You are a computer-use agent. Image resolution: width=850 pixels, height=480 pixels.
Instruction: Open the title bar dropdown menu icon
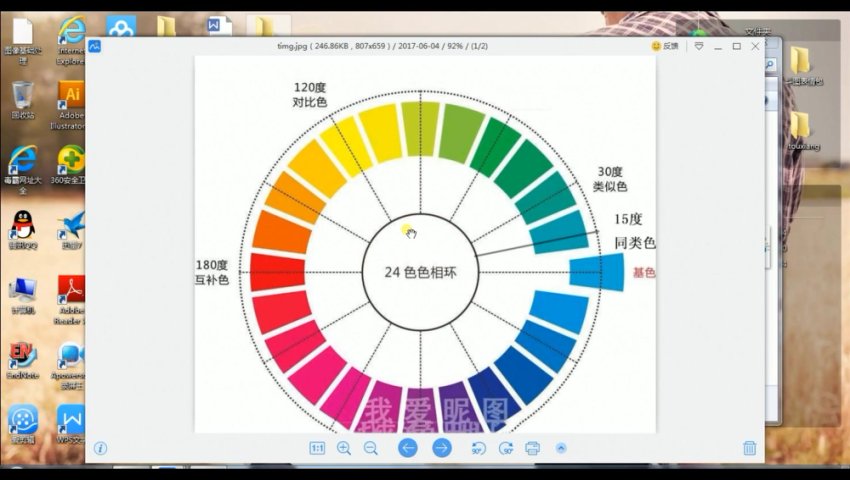(699, 46)
